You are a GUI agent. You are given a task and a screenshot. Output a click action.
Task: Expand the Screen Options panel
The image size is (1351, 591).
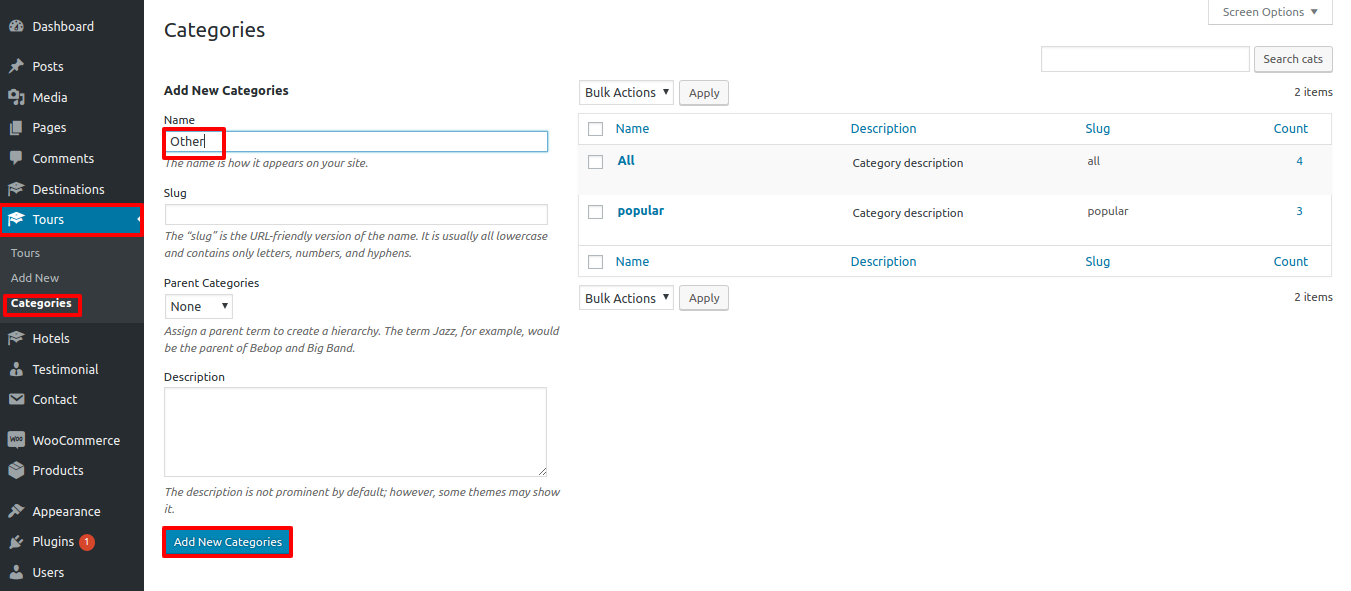point(1270,12)
